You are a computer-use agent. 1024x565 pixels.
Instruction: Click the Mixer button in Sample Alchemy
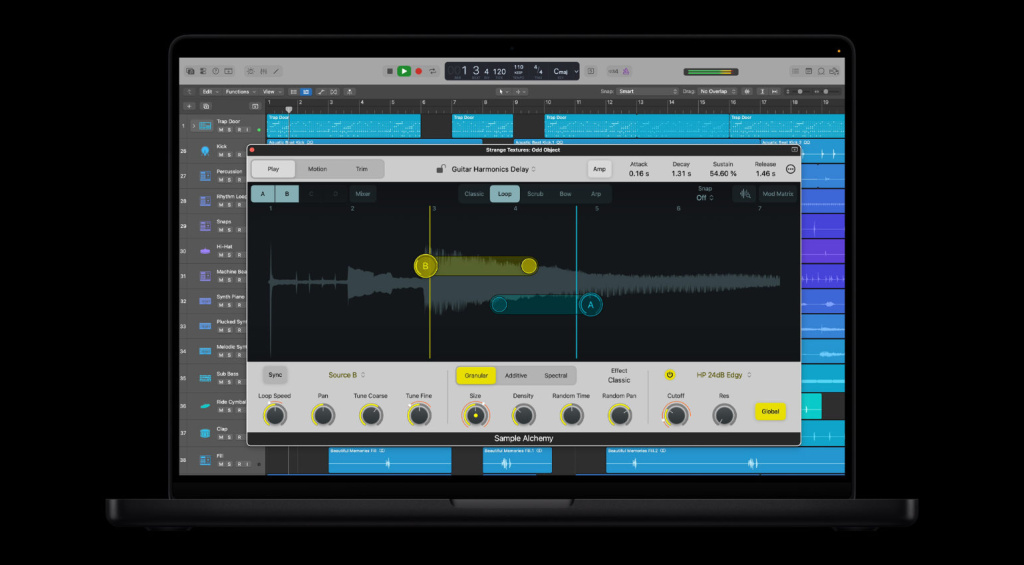[362, 194]
